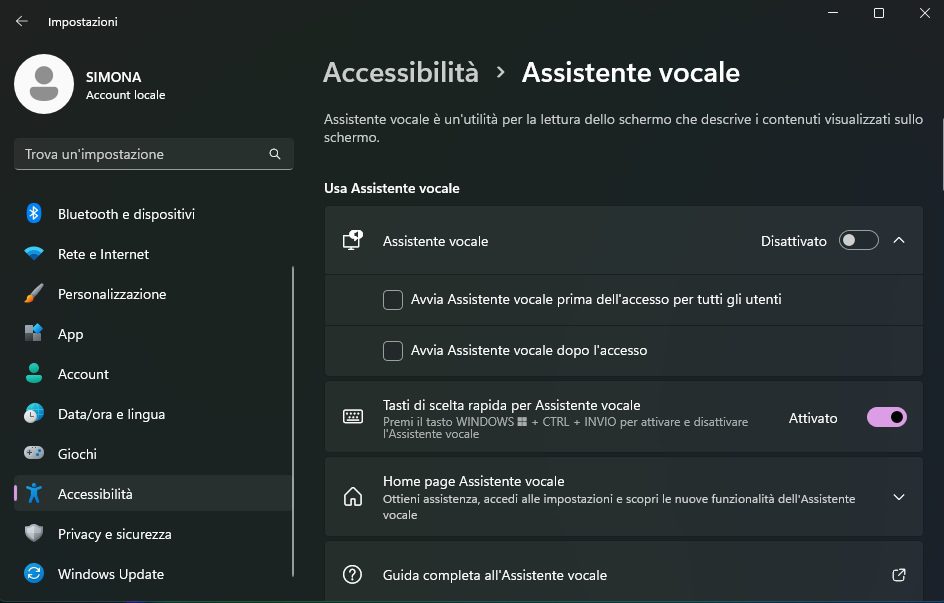Screen dimensions: 944x603
Task: Click the Wi-Fi network icon
Action: (x=34, y=253)
